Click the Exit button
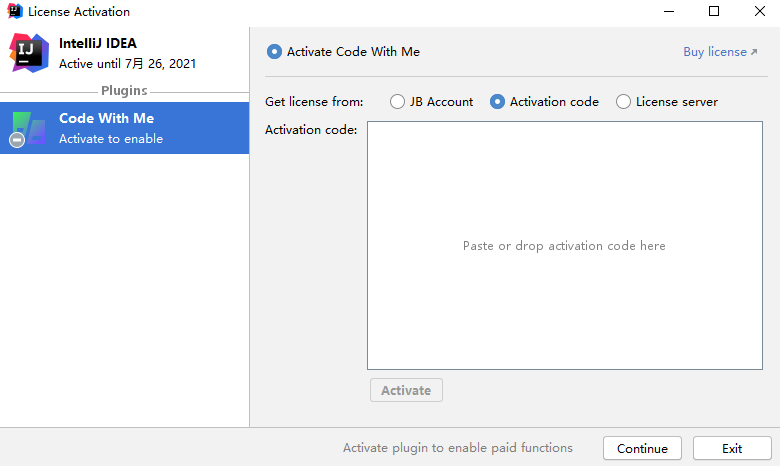Viewport: 780px width, 466px height. point(732,448)
